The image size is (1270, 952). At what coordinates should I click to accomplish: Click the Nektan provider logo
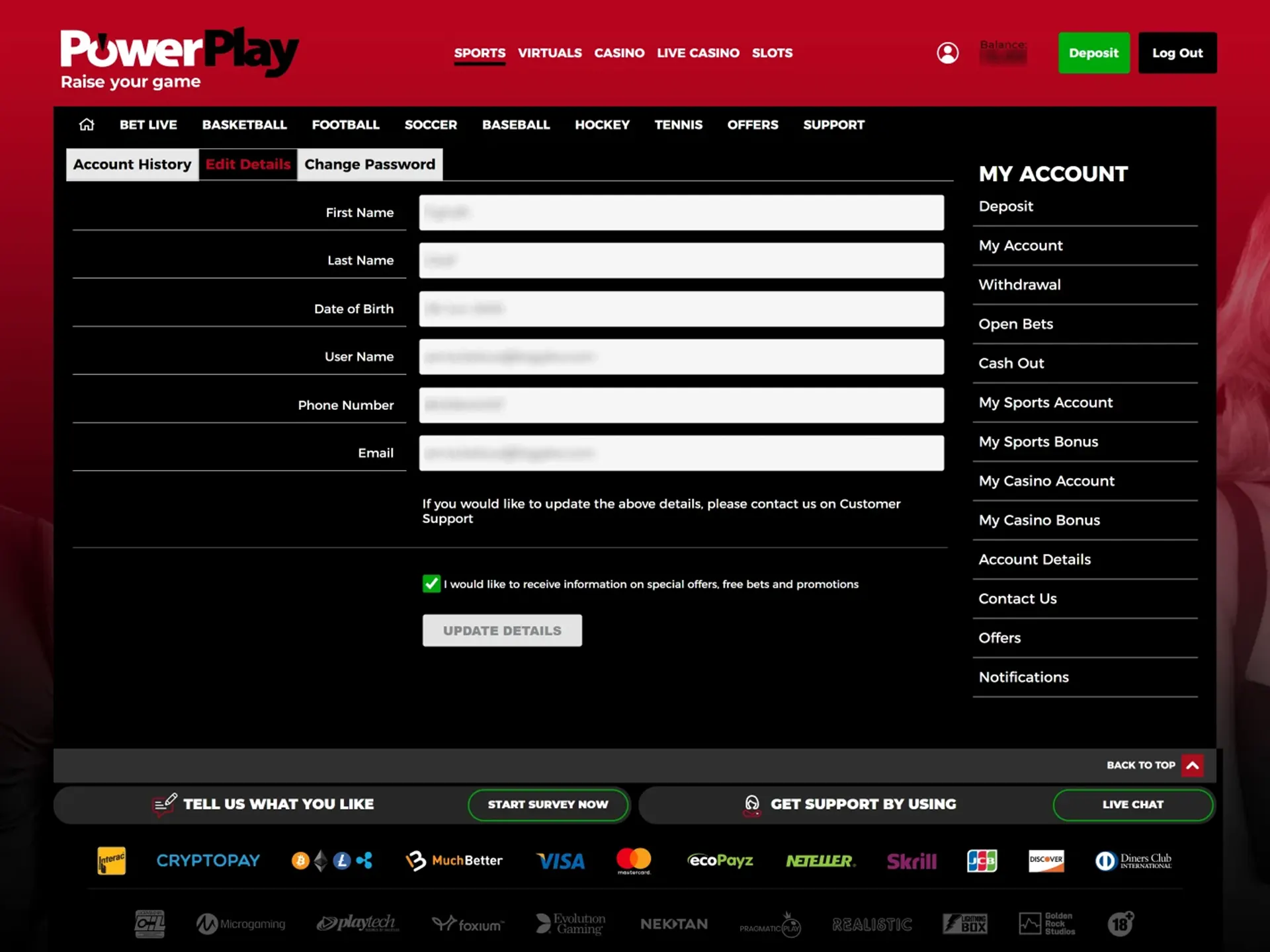tap(674, 924)
